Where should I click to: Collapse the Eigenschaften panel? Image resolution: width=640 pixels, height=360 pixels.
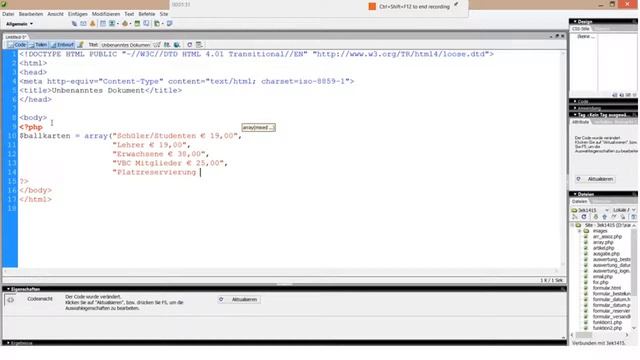(x=8, y=289)
